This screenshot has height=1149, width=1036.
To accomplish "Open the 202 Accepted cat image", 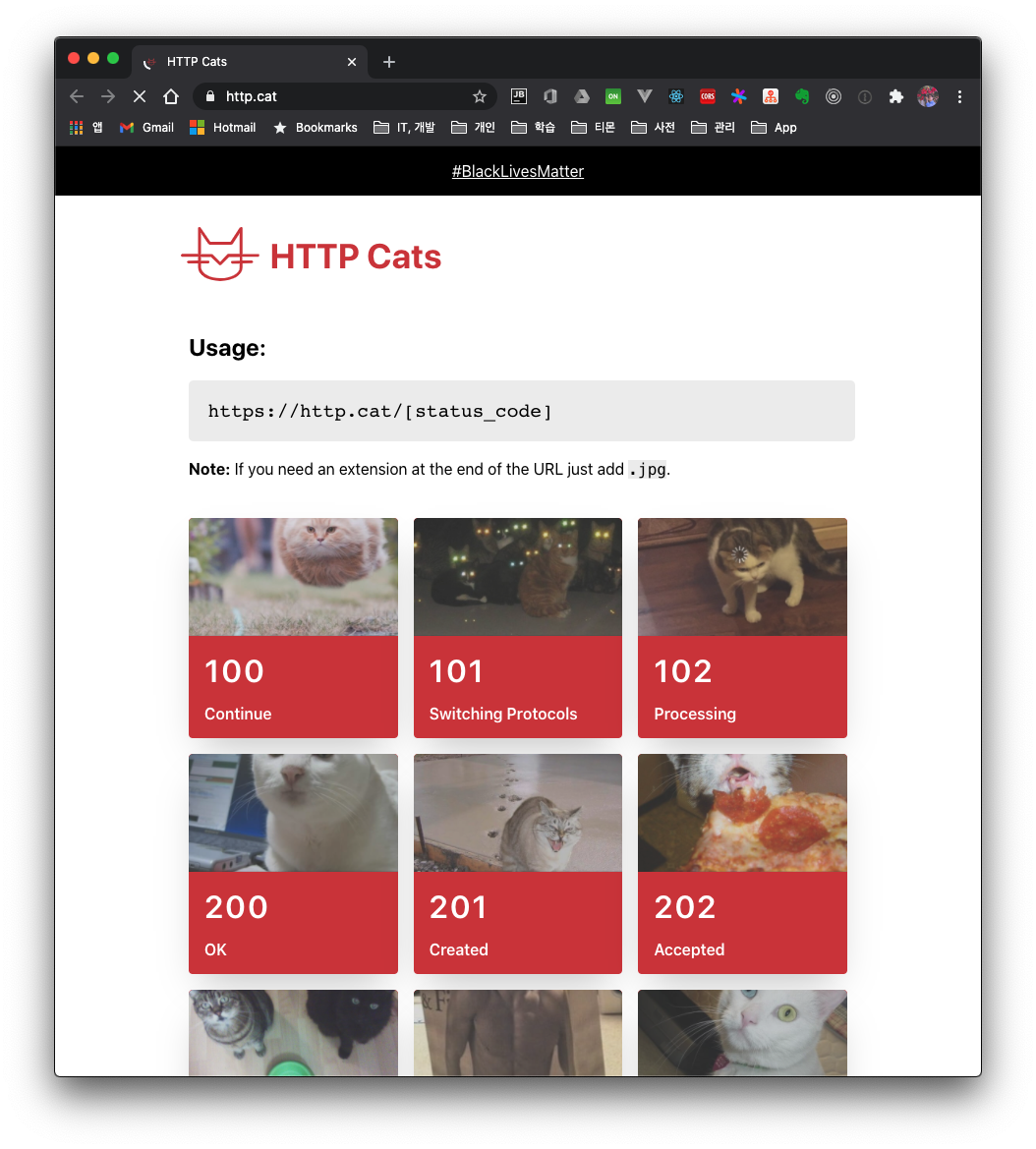I will pyautogui.click(x=742, y=813).
